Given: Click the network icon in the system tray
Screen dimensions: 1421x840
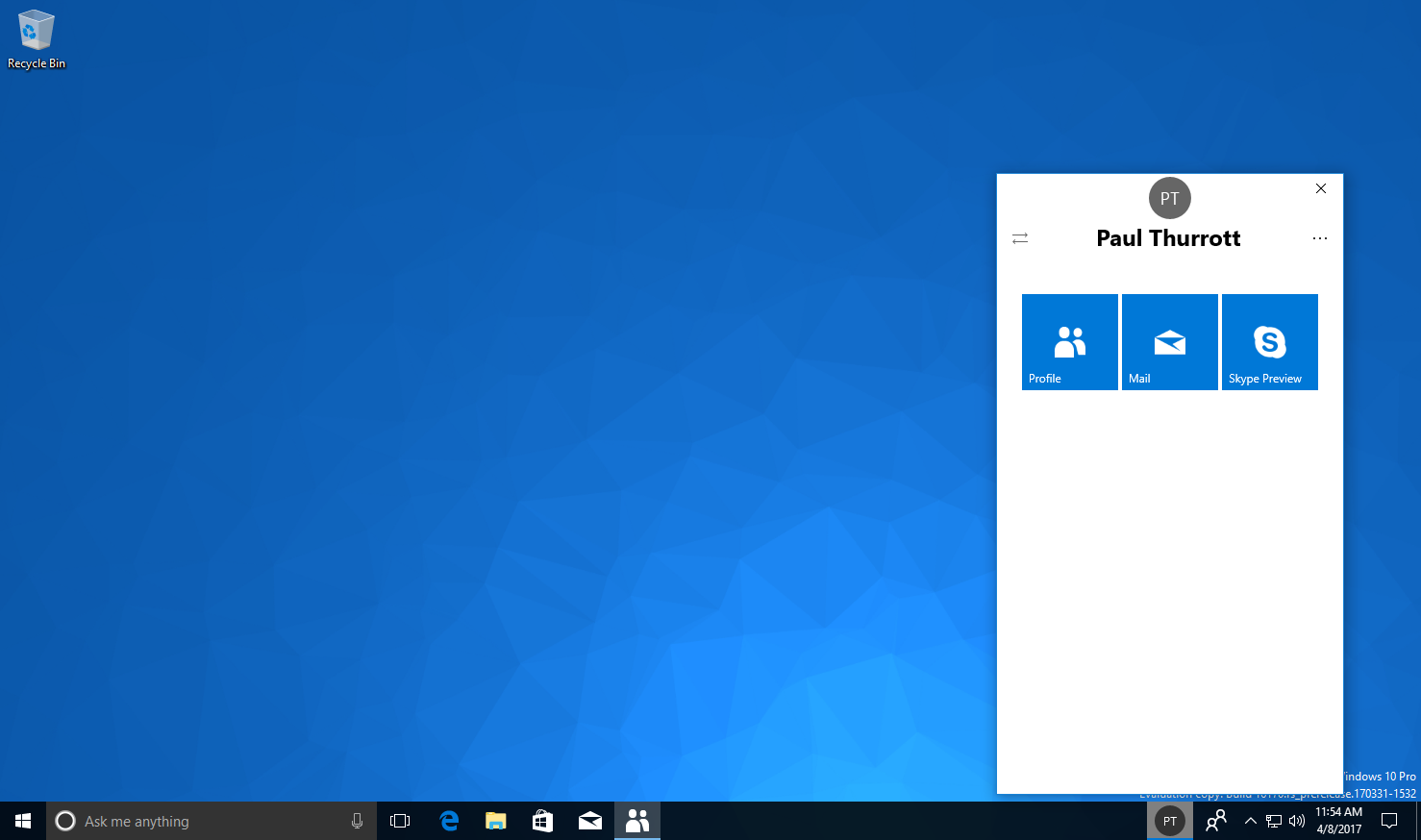Looking at the screenshot, I should [x=1273, y=821].
